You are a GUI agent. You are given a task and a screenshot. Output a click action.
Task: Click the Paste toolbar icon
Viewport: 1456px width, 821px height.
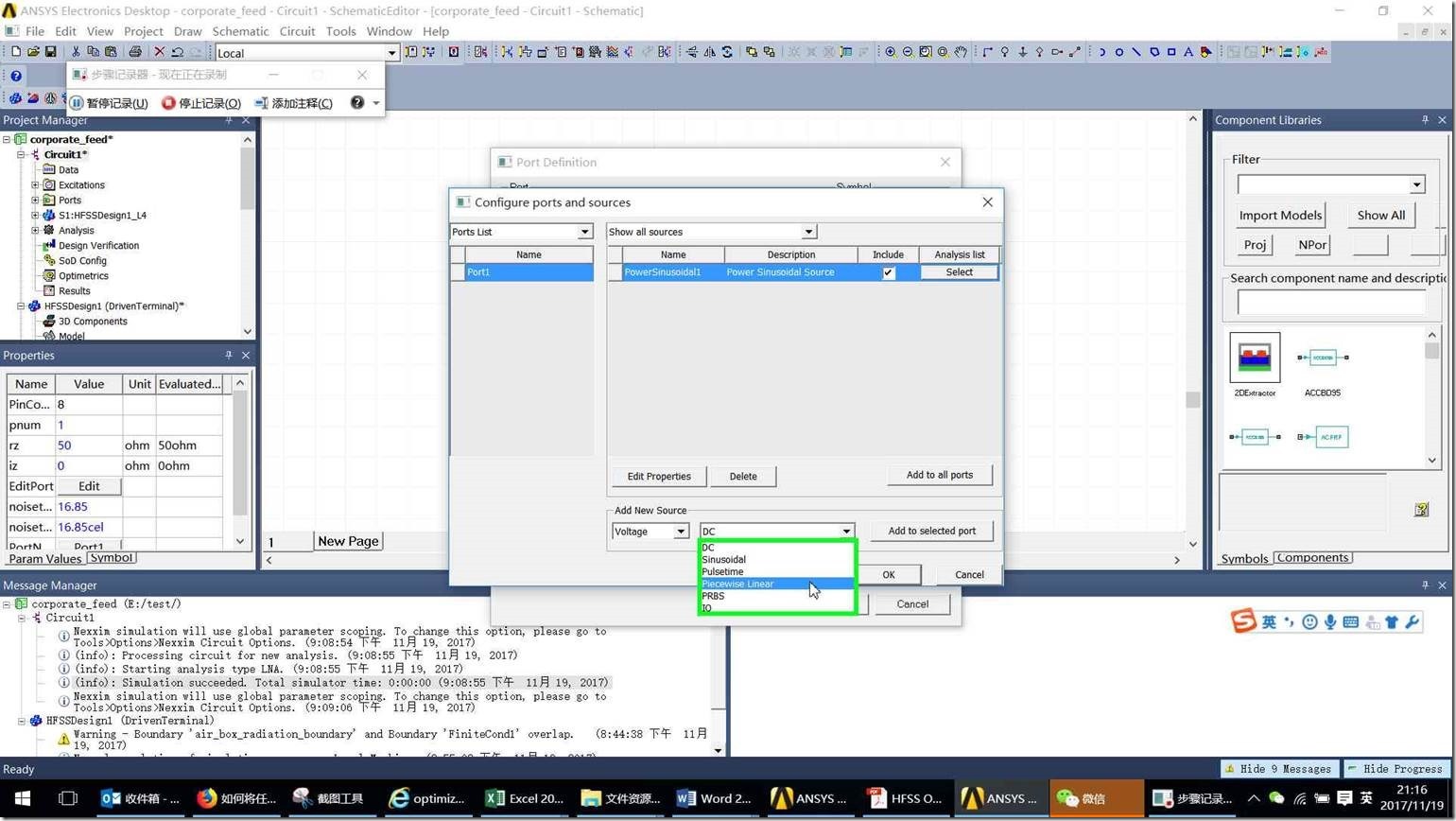click(x=111, y=52)
